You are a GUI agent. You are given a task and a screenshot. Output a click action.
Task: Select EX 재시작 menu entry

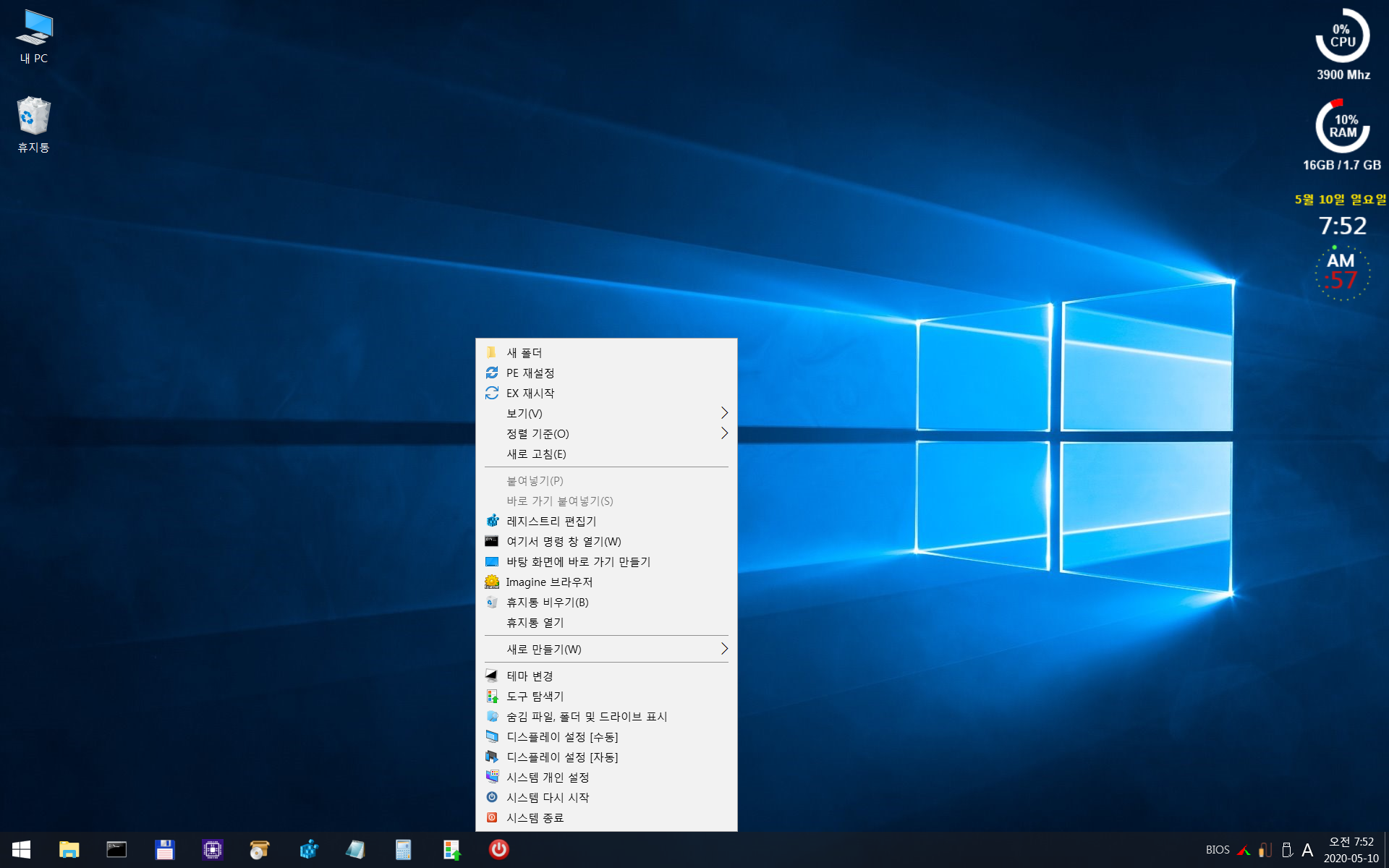606,393
